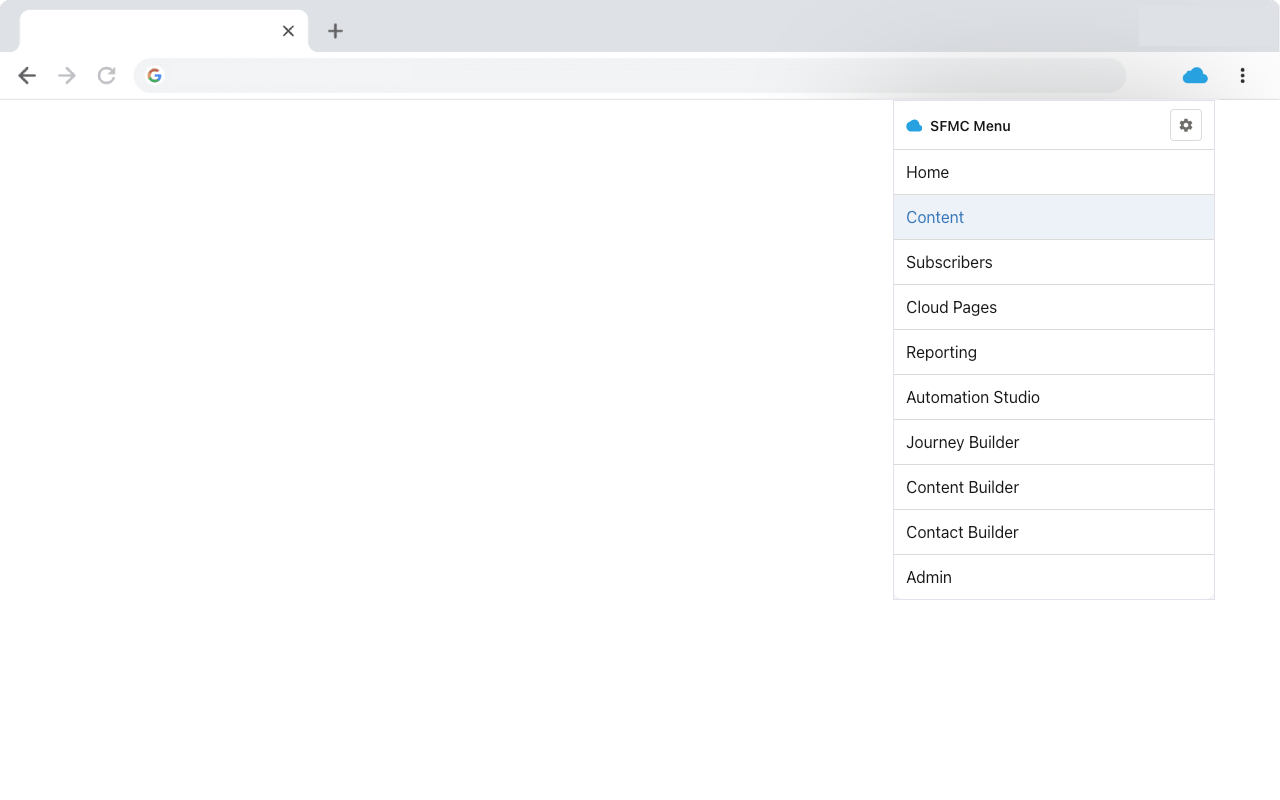Close the current browser tab

pyautogui.click(x=288, y=31)
